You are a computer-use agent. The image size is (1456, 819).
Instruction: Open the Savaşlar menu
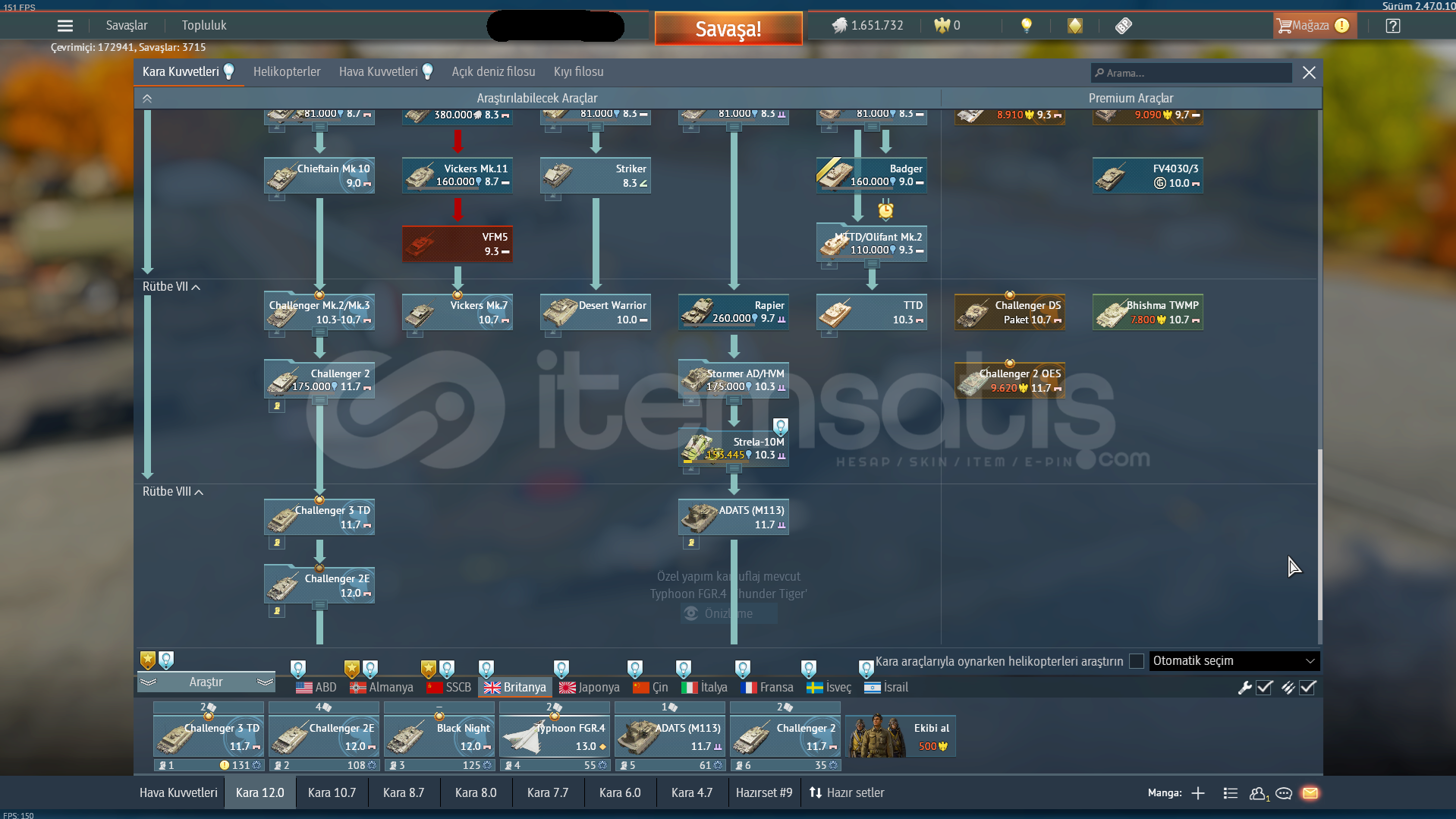127,26
